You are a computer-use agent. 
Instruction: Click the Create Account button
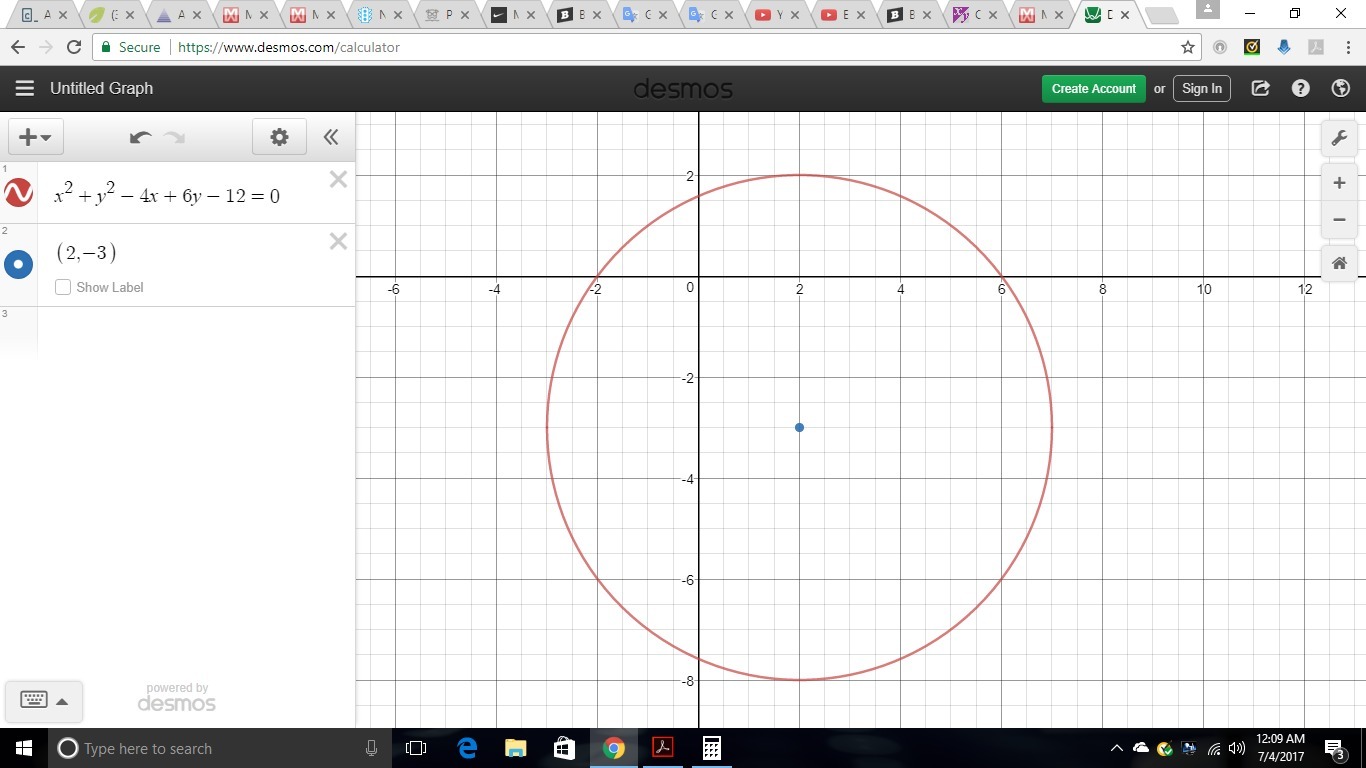[x=1094, y=88]
